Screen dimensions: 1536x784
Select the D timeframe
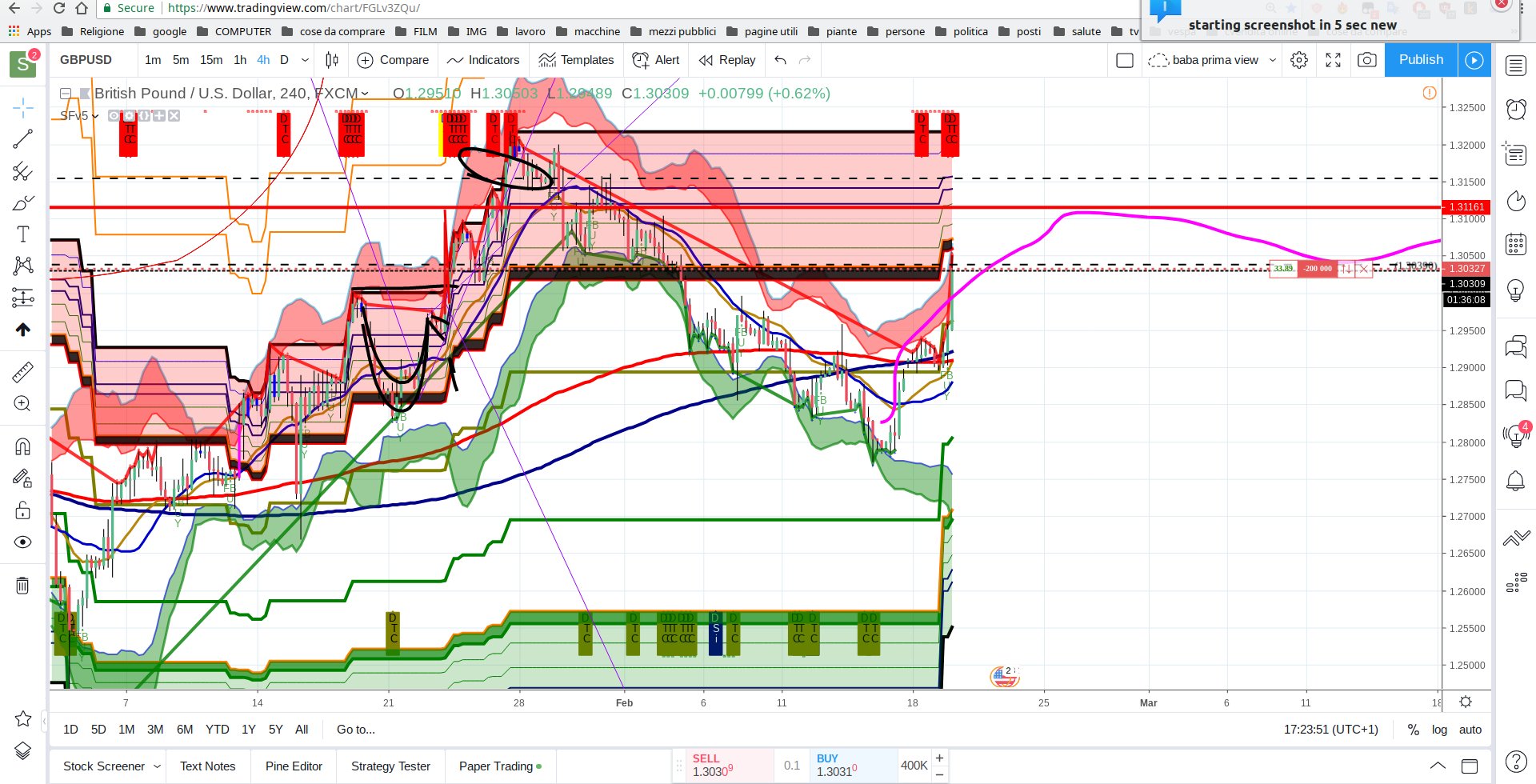[284, 60]
